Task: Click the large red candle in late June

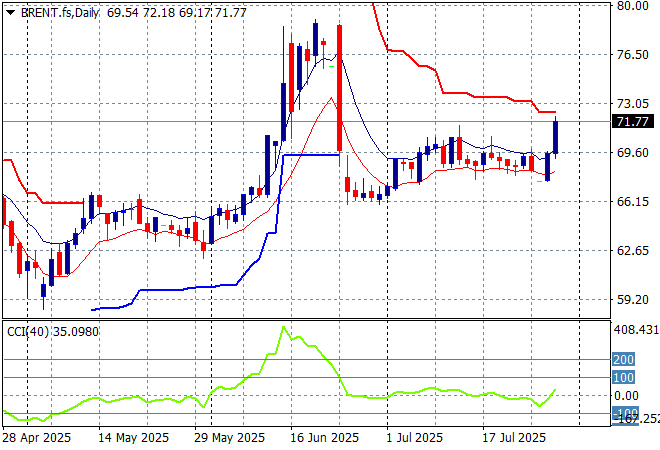Action: (x=339, y=88)
